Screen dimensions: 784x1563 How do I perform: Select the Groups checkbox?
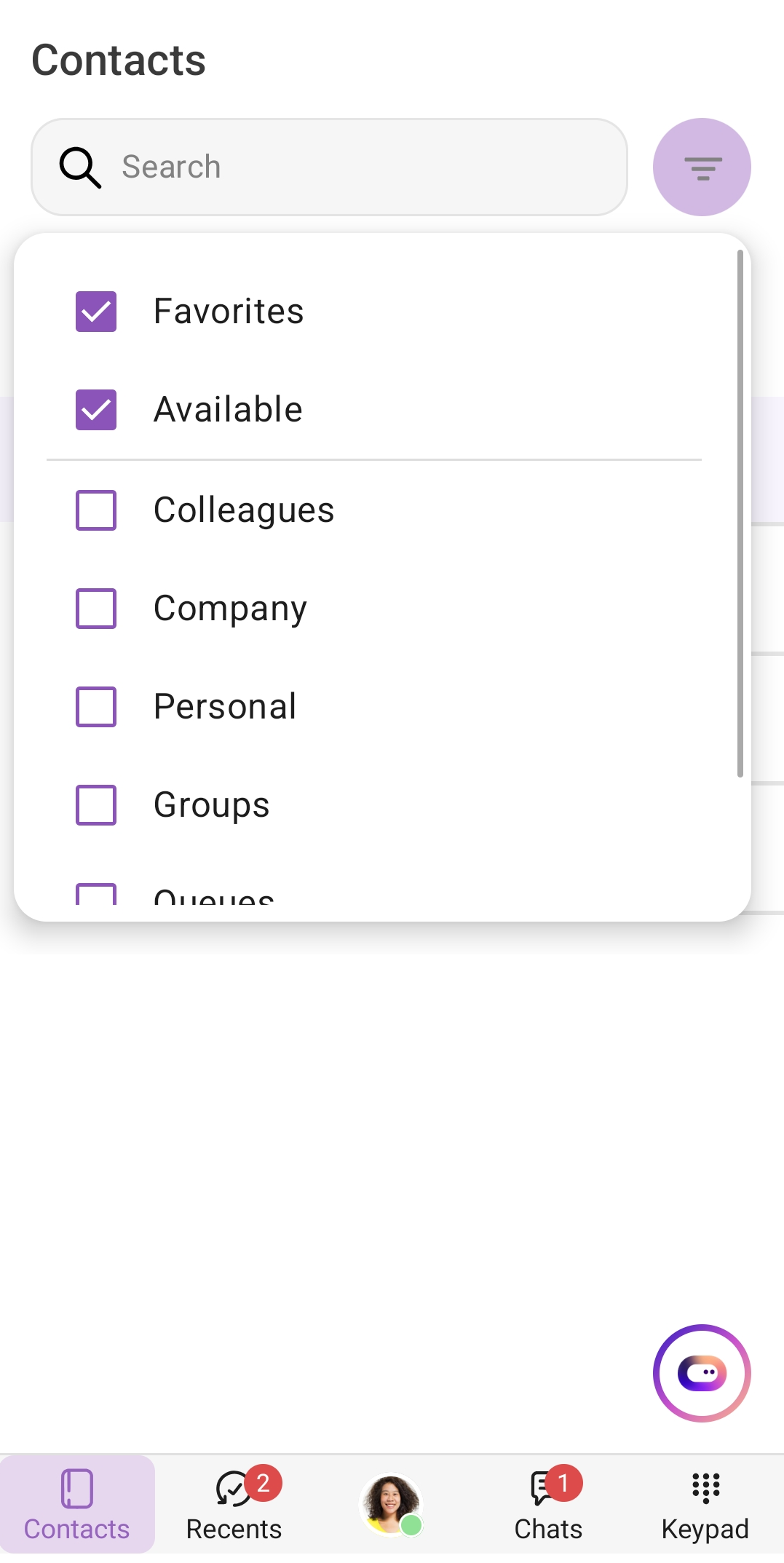[96, 804]
